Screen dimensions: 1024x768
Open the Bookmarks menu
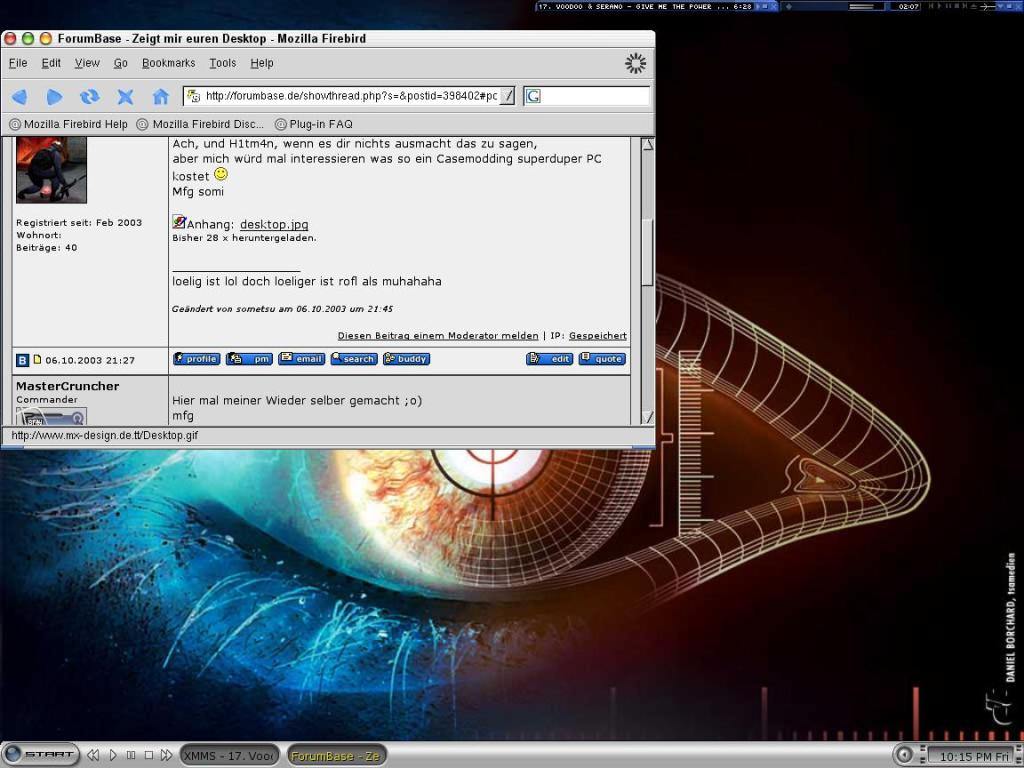168,63
